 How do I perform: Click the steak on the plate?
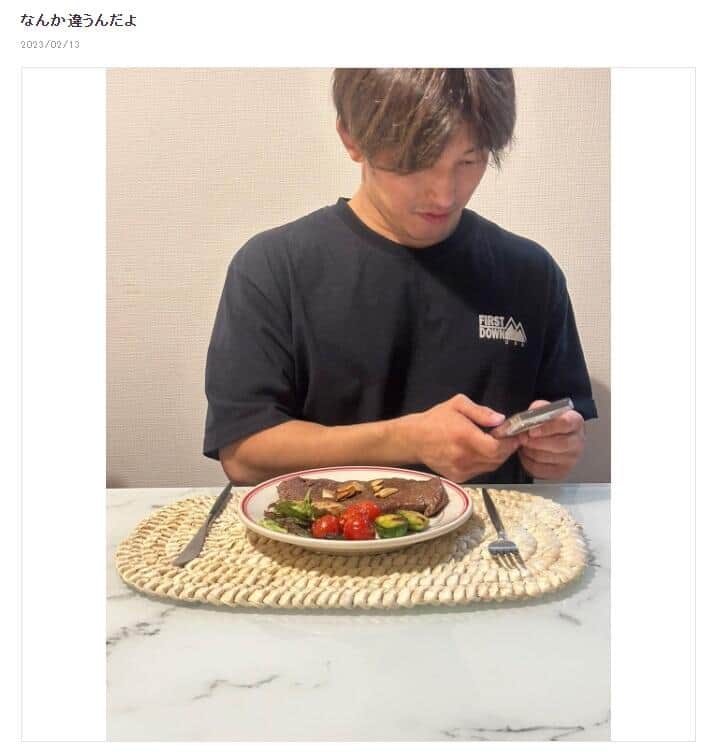pyautogui.click(x=363, y=495)
